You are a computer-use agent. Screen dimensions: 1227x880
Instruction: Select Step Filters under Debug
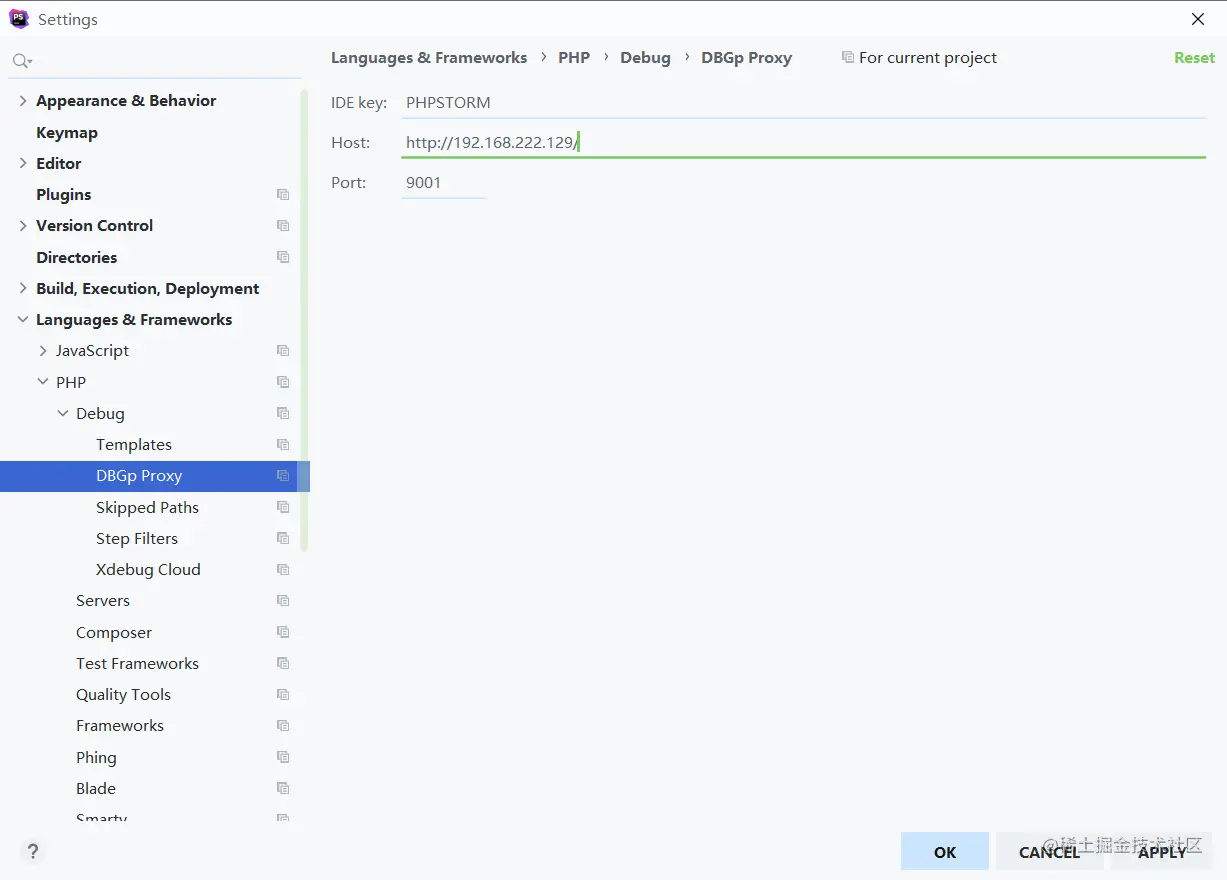coord(137,538)
